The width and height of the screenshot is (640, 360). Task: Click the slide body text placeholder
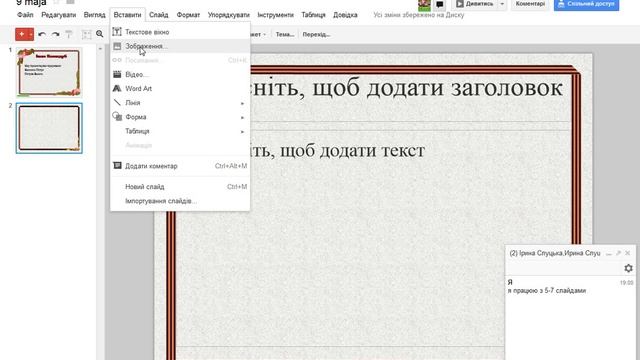[337, 151]
